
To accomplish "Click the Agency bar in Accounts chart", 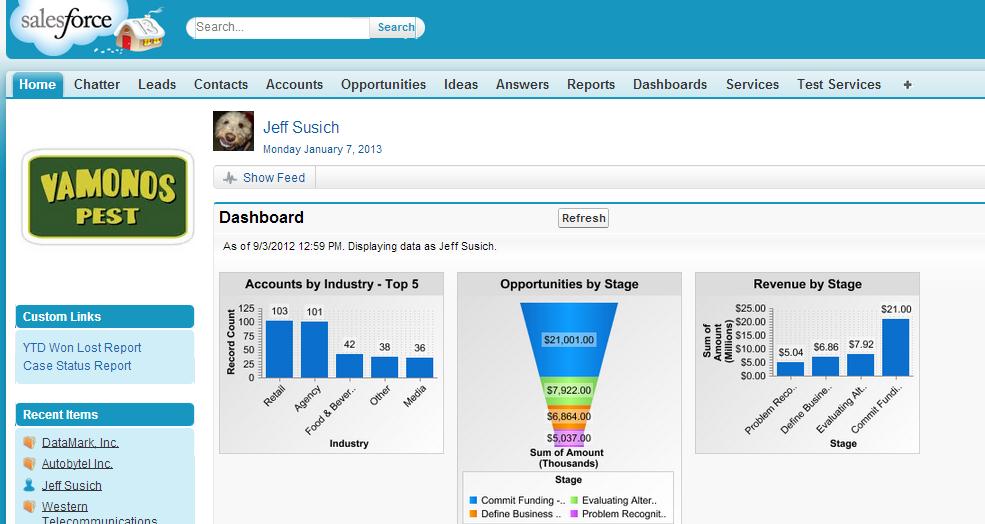I will coord(314,349).
